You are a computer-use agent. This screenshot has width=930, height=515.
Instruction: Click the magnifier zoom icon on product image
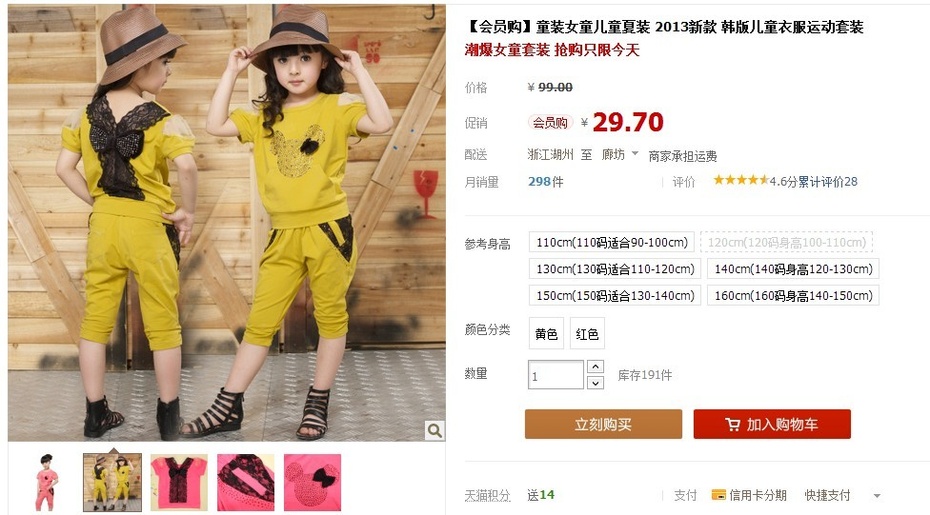[x=435, y=431]
